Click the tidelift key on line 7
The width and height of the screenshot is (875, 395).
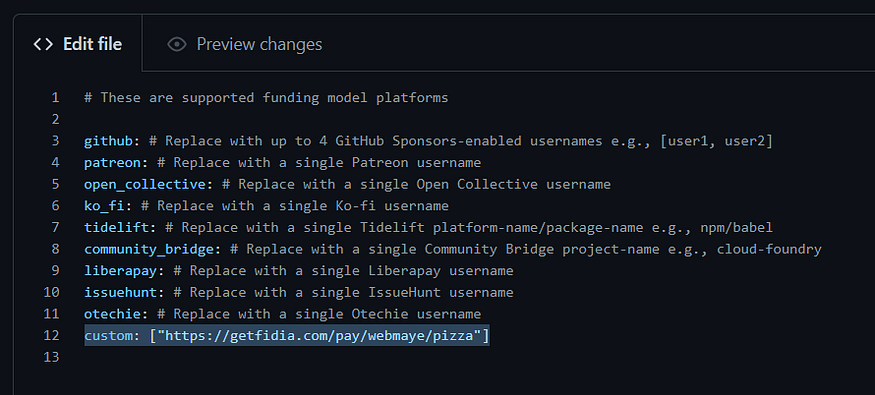(117, 228)
